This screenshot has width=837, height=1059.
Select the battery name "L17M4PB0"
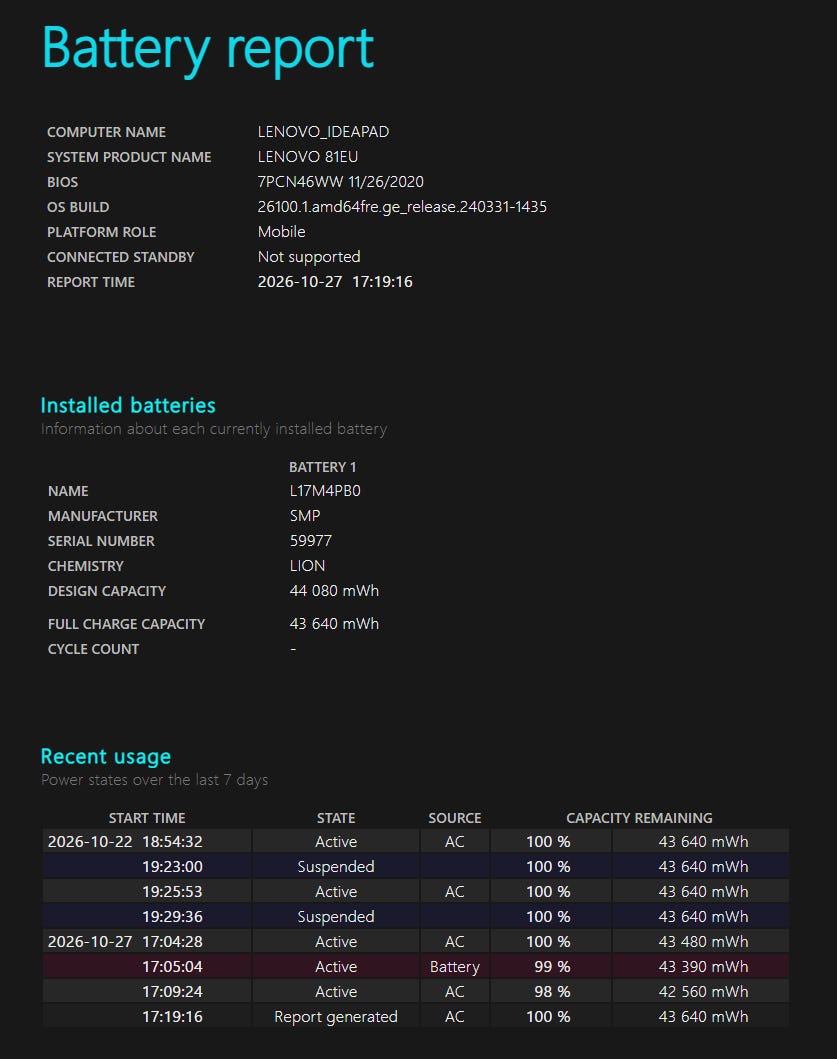[325, 491]
